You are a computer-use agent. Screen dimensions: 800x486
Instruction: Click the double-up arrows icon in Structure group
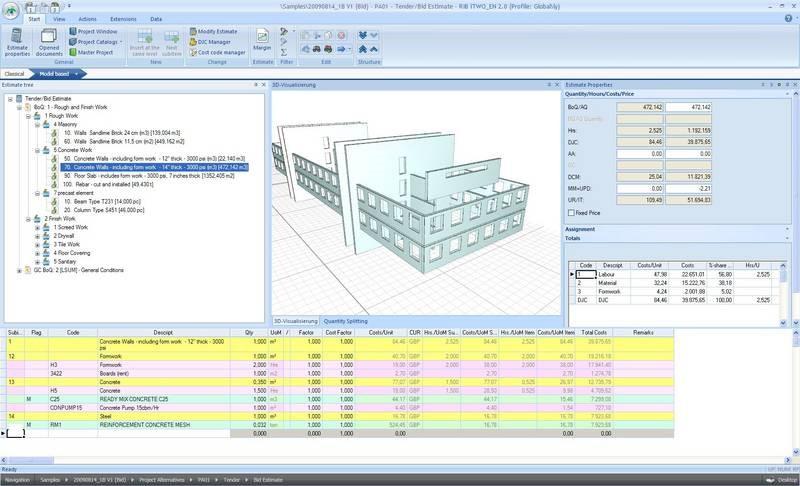363,49
